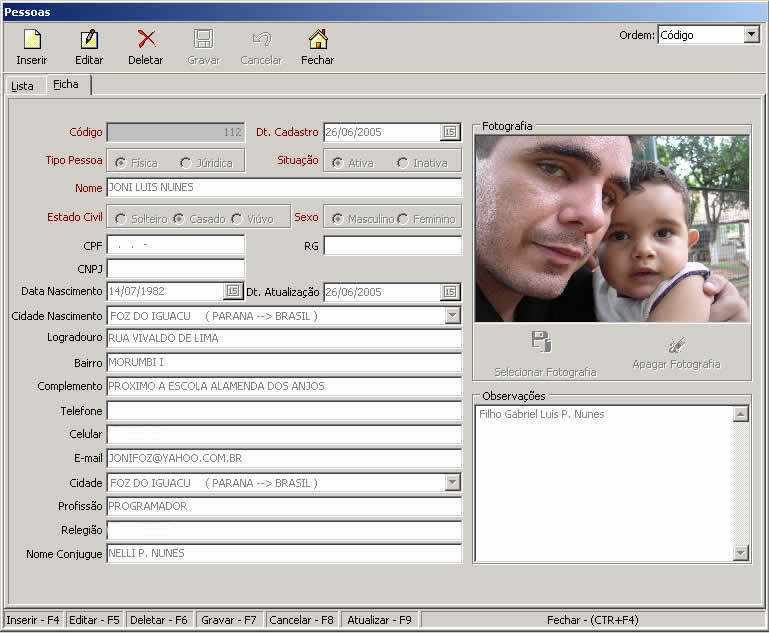Image resolution: width=769 pixels, height=633 pixels.
Task: Open the Data Nascimento calendar picker
Action: (x=232, y=291)
